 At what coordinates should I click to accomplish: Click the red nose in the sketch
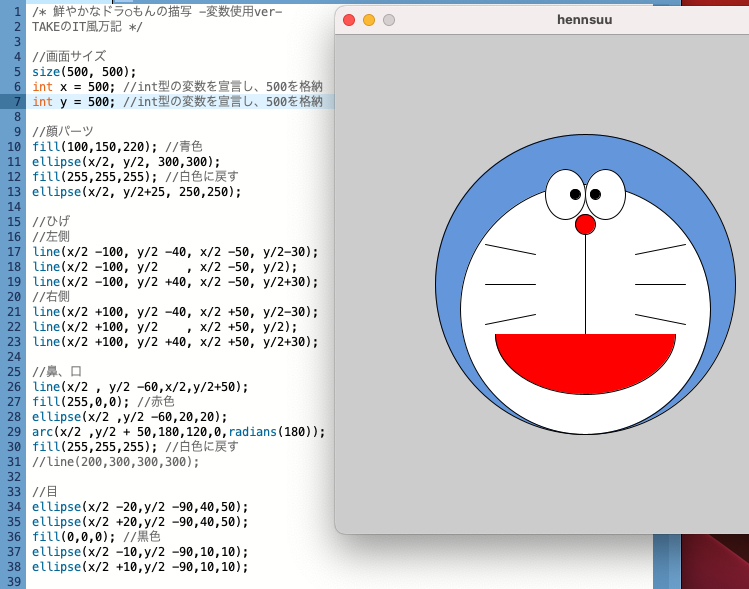point(585,225)
